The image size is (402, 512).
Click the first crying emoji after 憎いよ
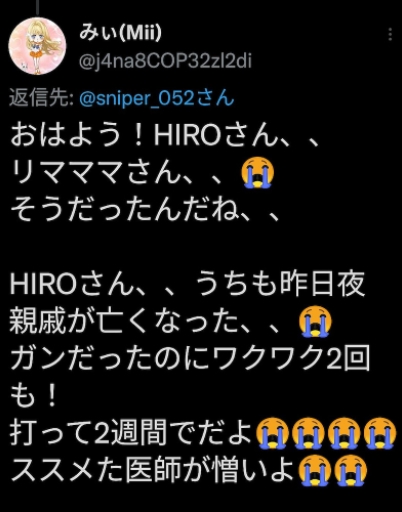[x=314, y=470]
